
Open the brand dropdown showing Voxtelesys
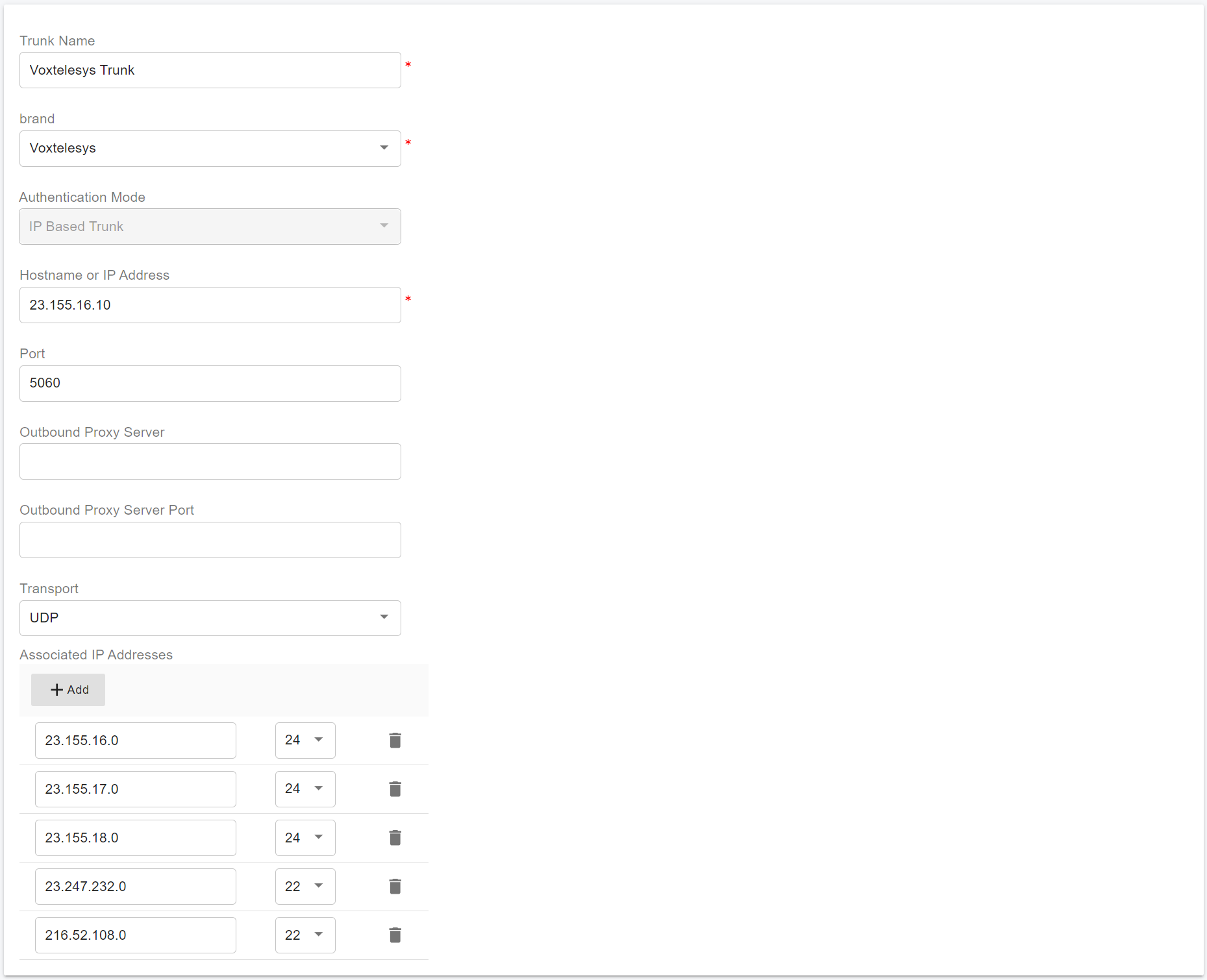pyautogui.click(x=210, y=148)
